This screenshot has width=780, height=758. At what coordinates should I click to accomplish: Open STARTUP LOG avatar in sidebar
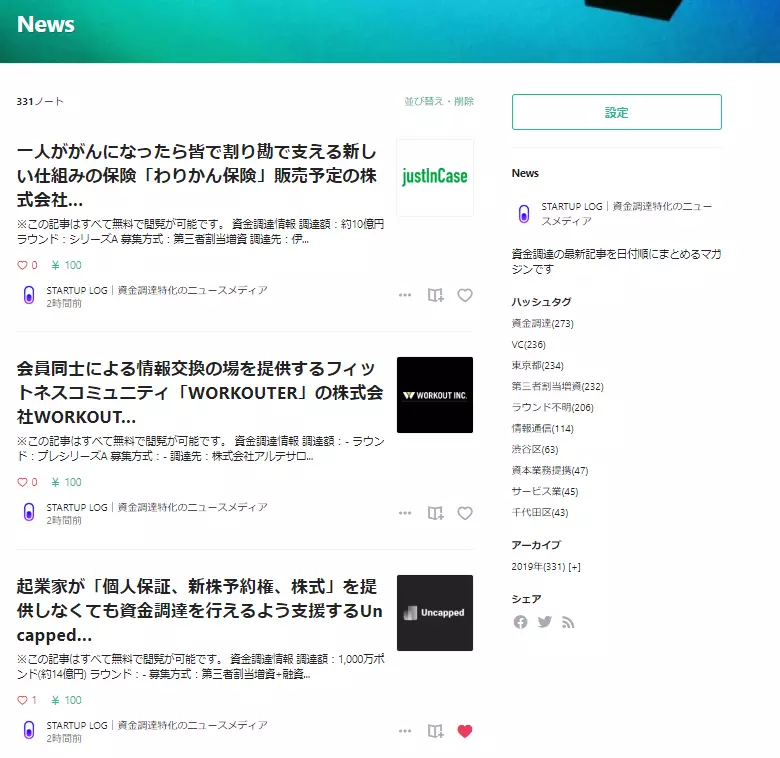(524, 214)
